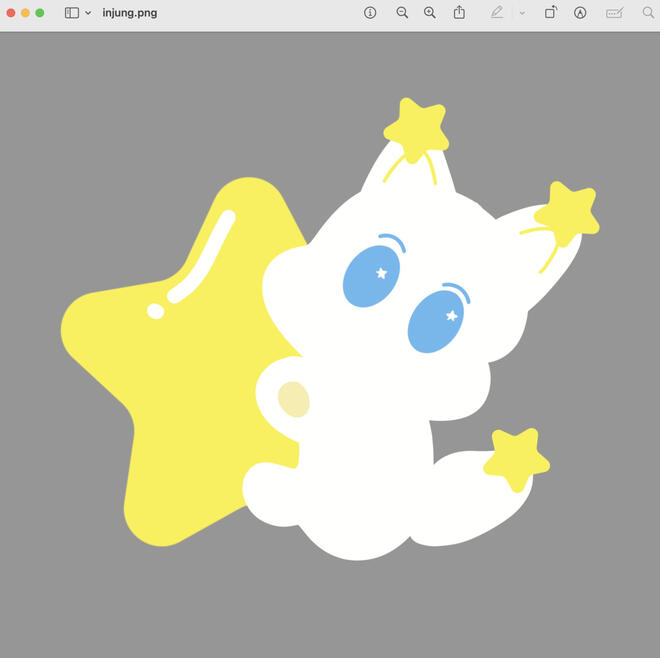The height and width of the screenshot is (658, 660).
Task: Zoom in on the image
Action: 430,13
